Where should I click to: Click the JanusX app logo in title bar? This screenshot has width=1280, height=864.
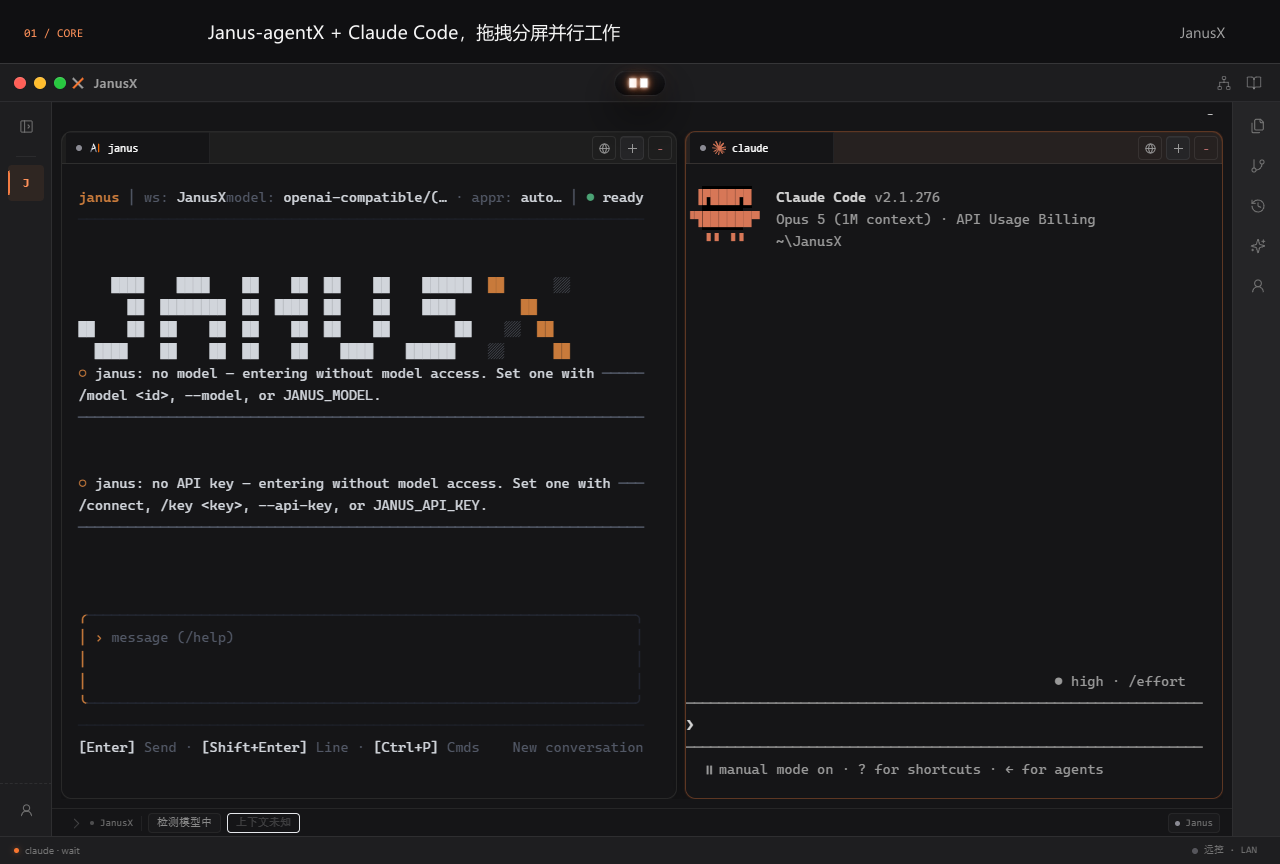tap(78, 83)
